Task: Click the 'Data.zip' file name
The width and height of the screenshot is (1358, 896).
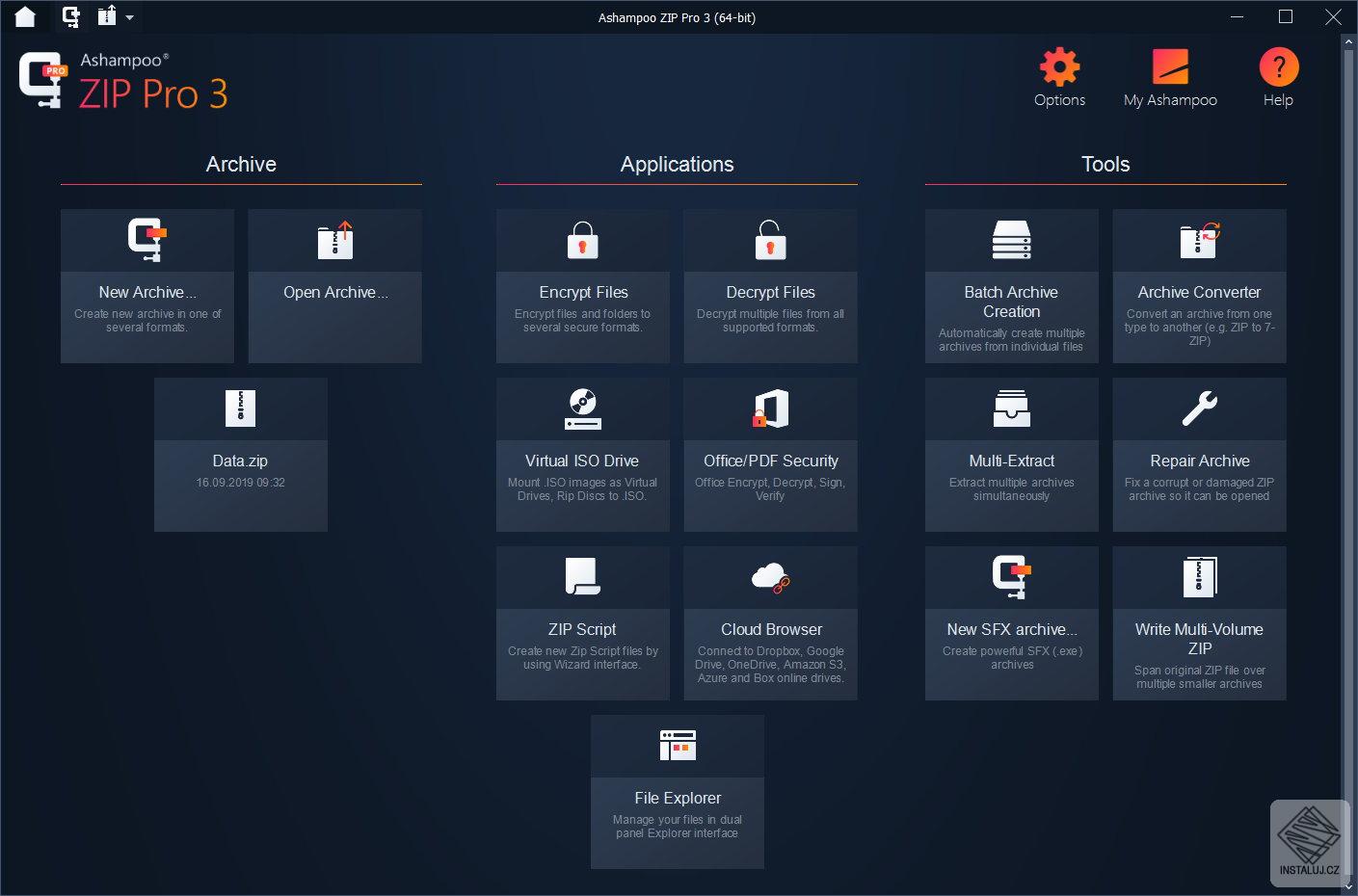Action: tap(240, 461)
